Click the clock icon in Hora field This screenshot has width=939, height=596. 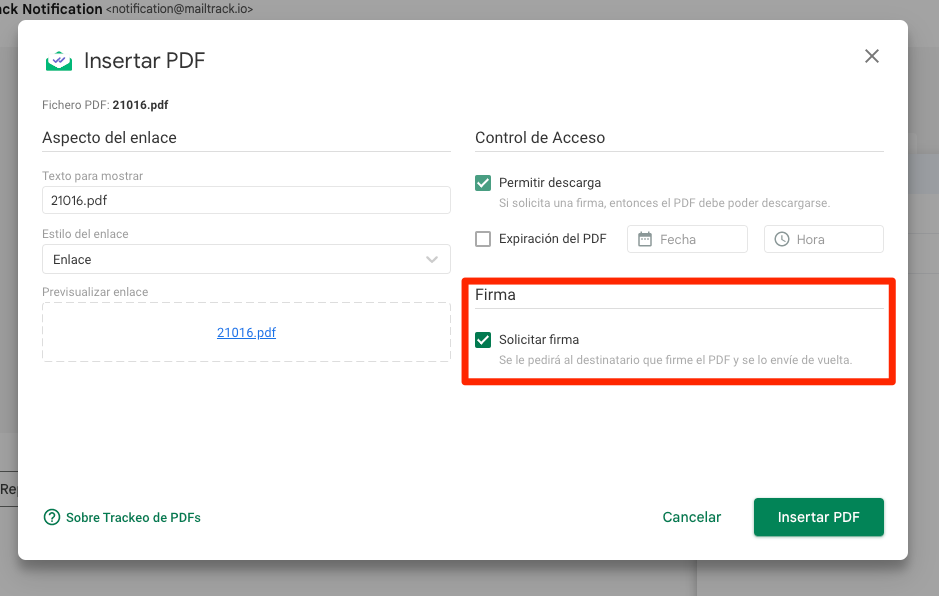point(782,239)
